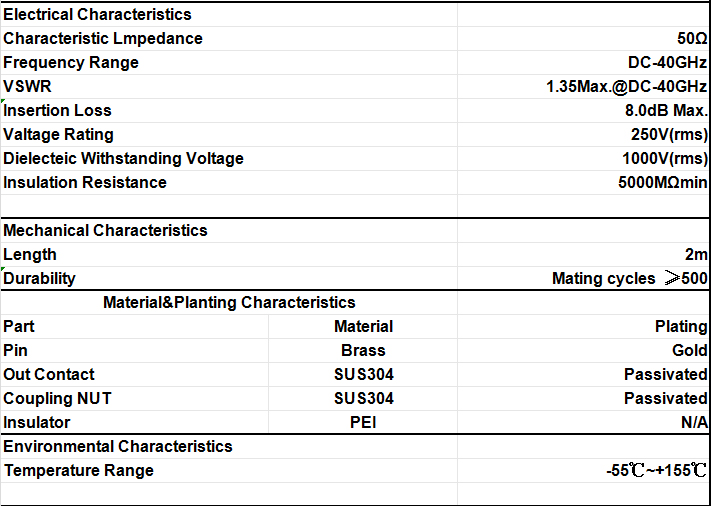Image resolution: width=711 pixels, height=506 pixels.
Task: Click the Valtage Rating label cell
Action: coord(229,135)
